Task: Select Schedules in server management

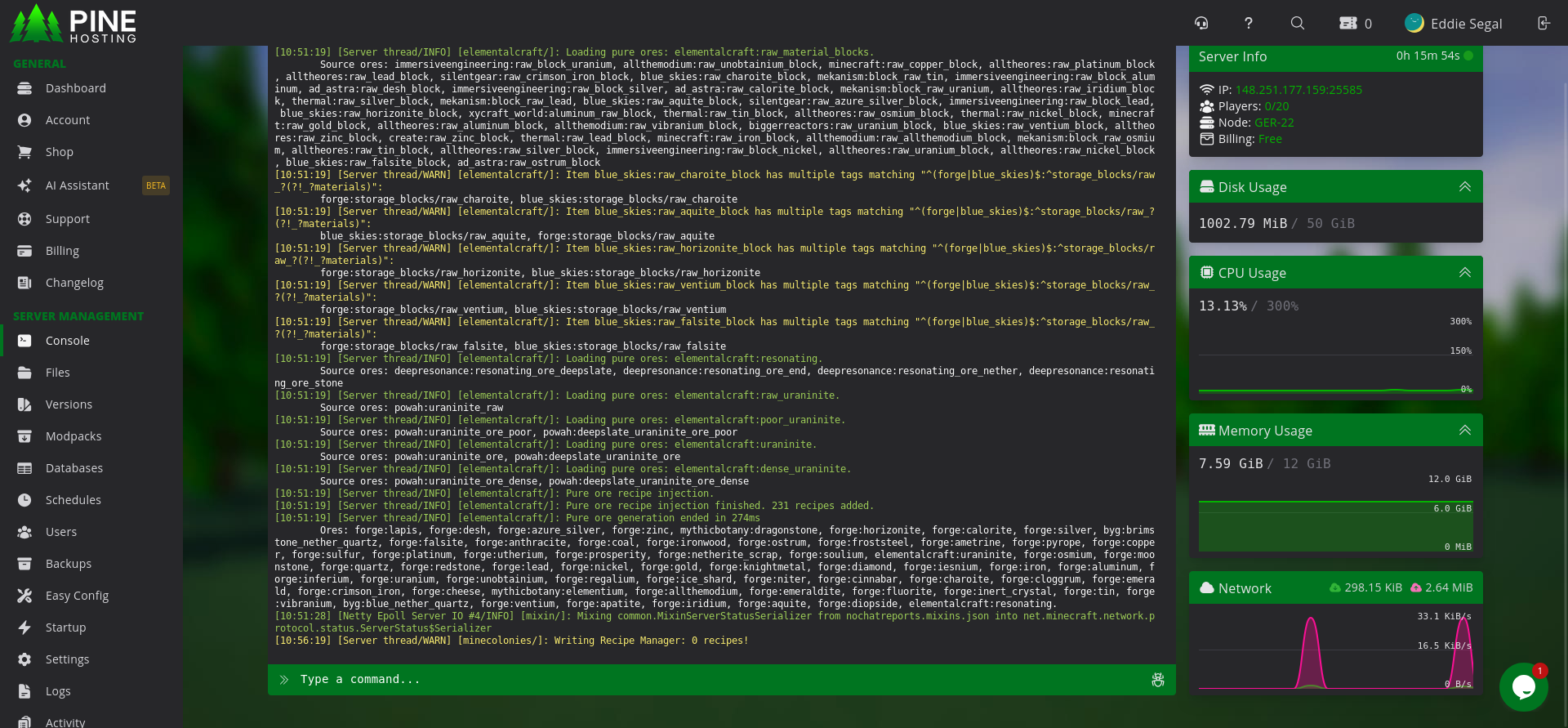Action: pos(73,500)
